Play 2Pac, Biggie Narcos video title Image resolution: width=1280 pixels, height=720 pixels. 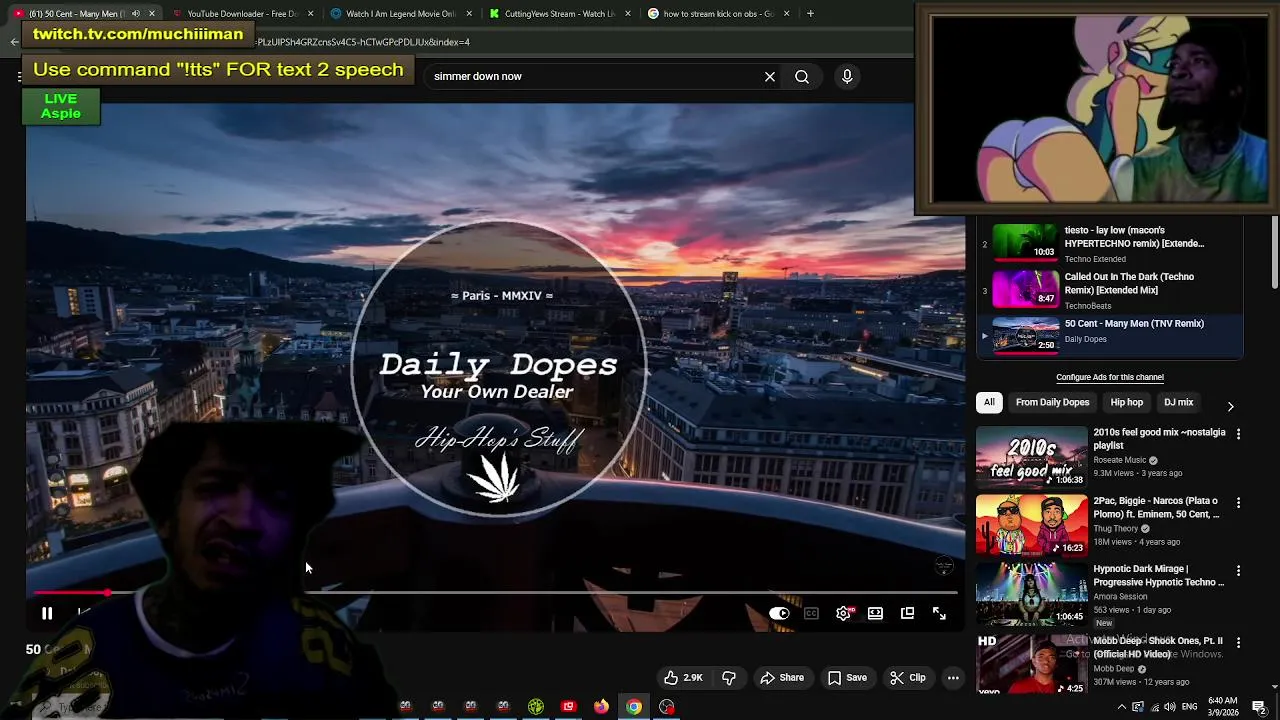(1156, 507)
